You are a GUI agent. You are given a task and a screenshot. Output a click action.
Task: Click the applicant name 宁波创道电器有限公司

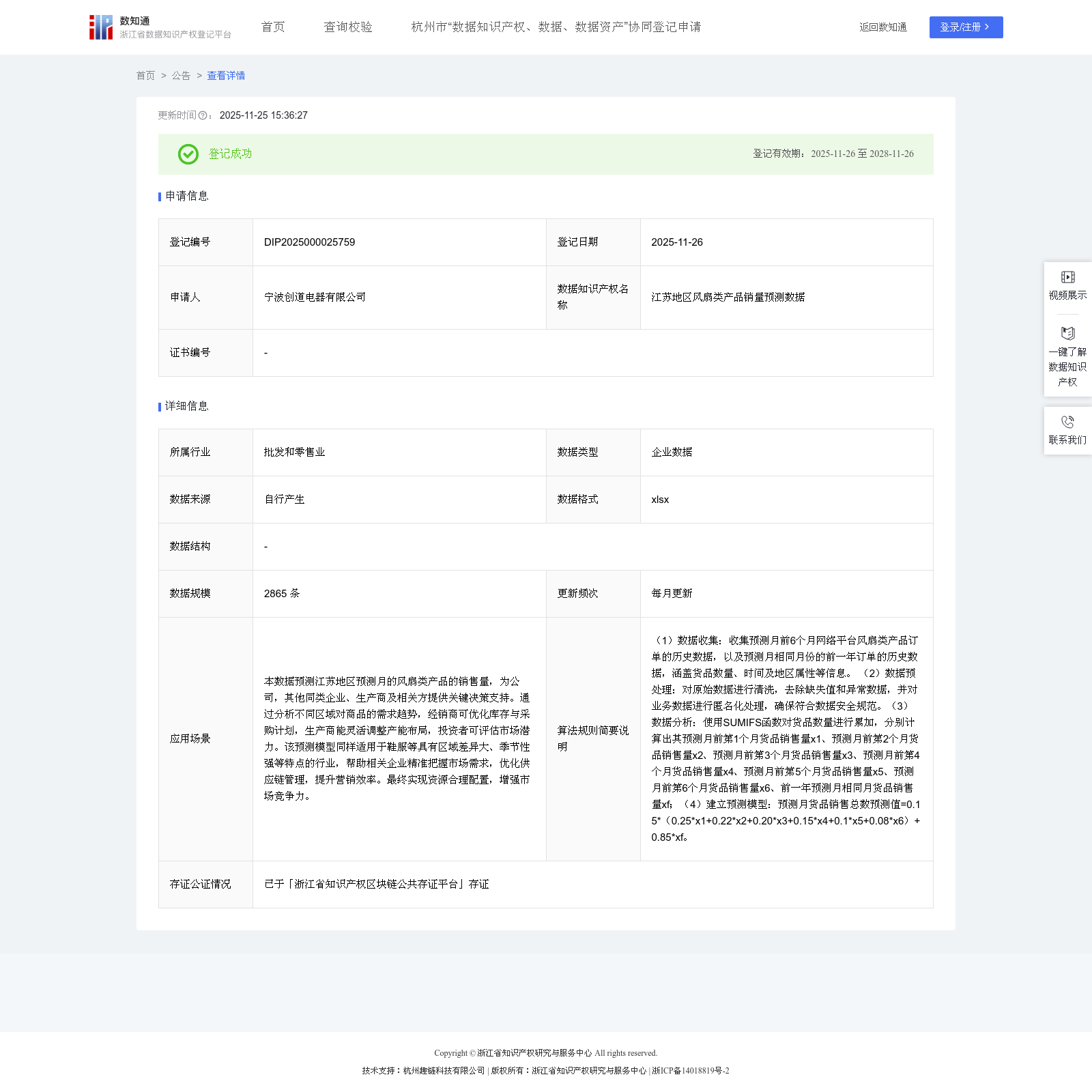pos(315,298)
